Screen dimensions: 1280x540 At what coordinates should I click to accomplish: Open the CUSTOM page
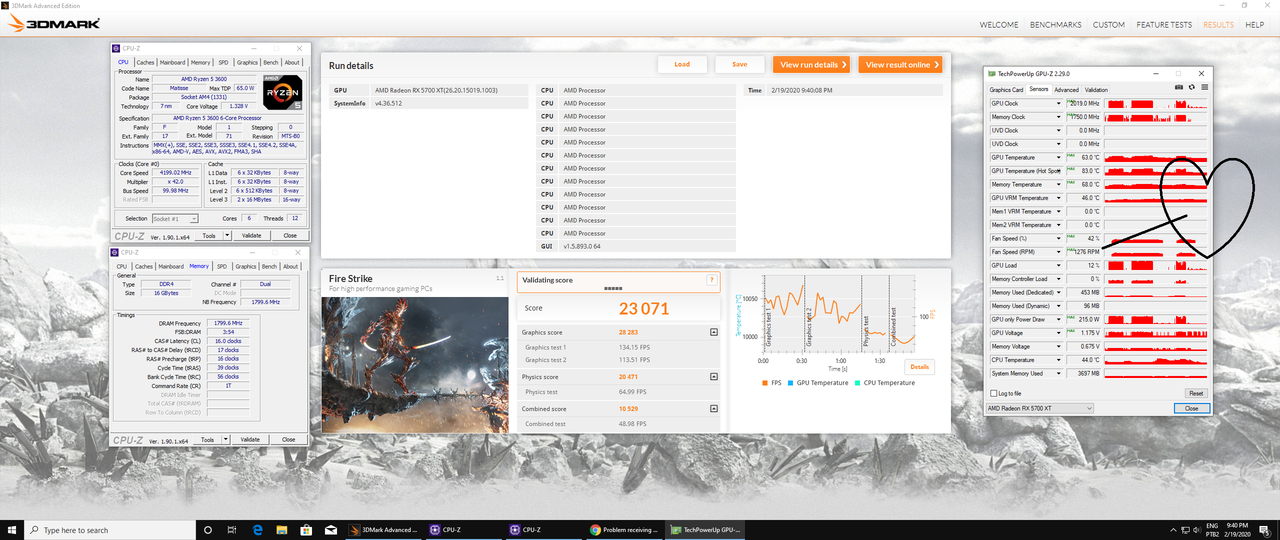click(x=1109, y=25)
